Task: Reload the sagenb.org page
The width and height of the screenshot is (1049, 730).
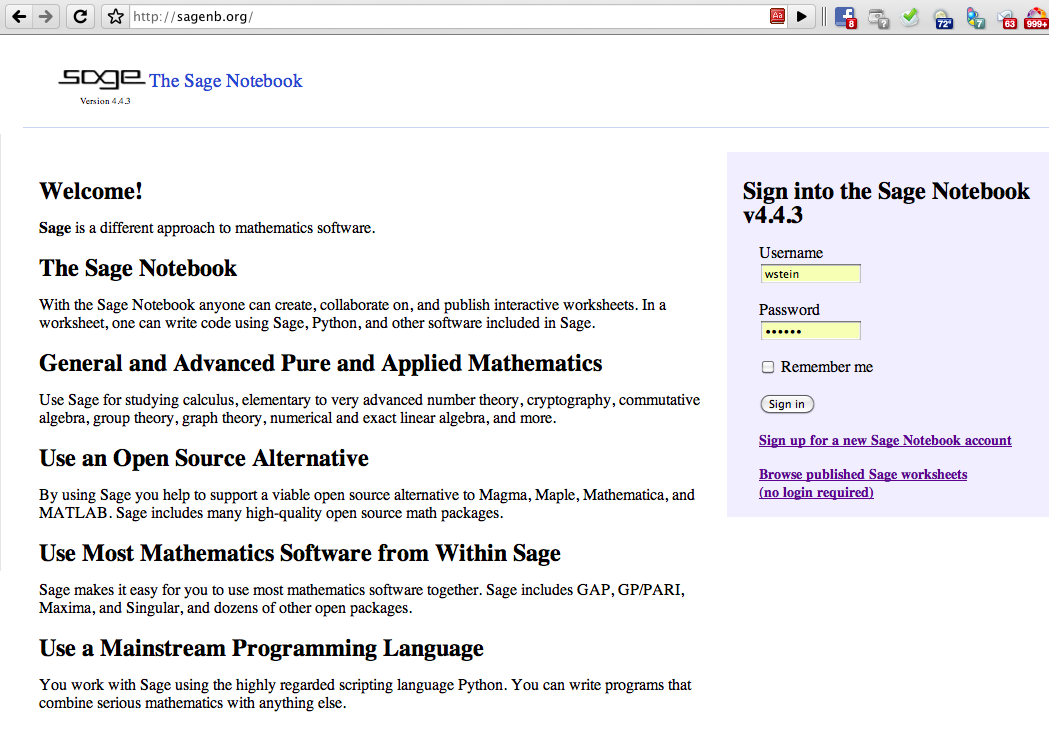Action: click(80, 16)
